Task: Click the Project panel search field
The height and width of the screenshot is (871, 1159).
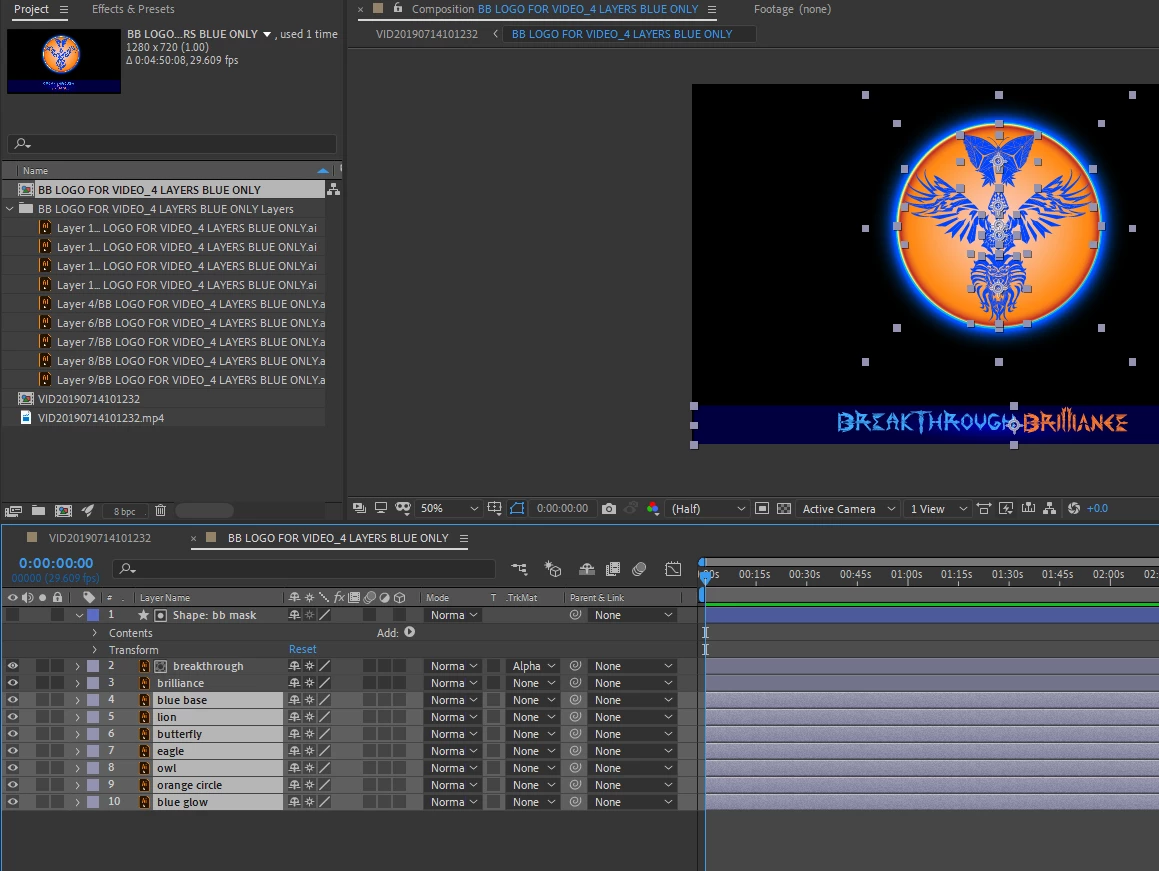Action: [x=171, y=143]
